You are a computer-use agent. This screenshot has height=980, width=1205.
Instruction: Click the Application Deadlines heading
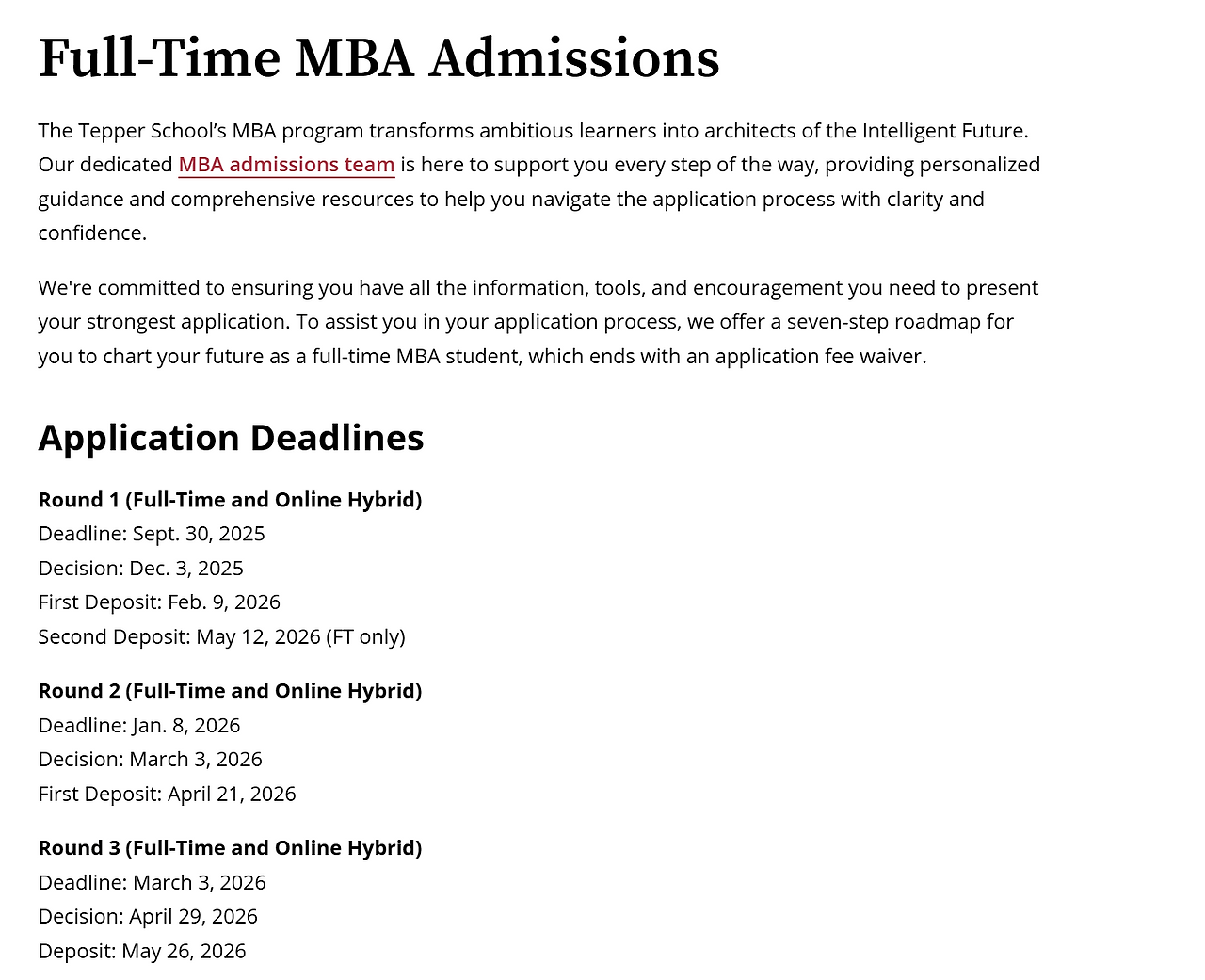[x=231, y=438]
